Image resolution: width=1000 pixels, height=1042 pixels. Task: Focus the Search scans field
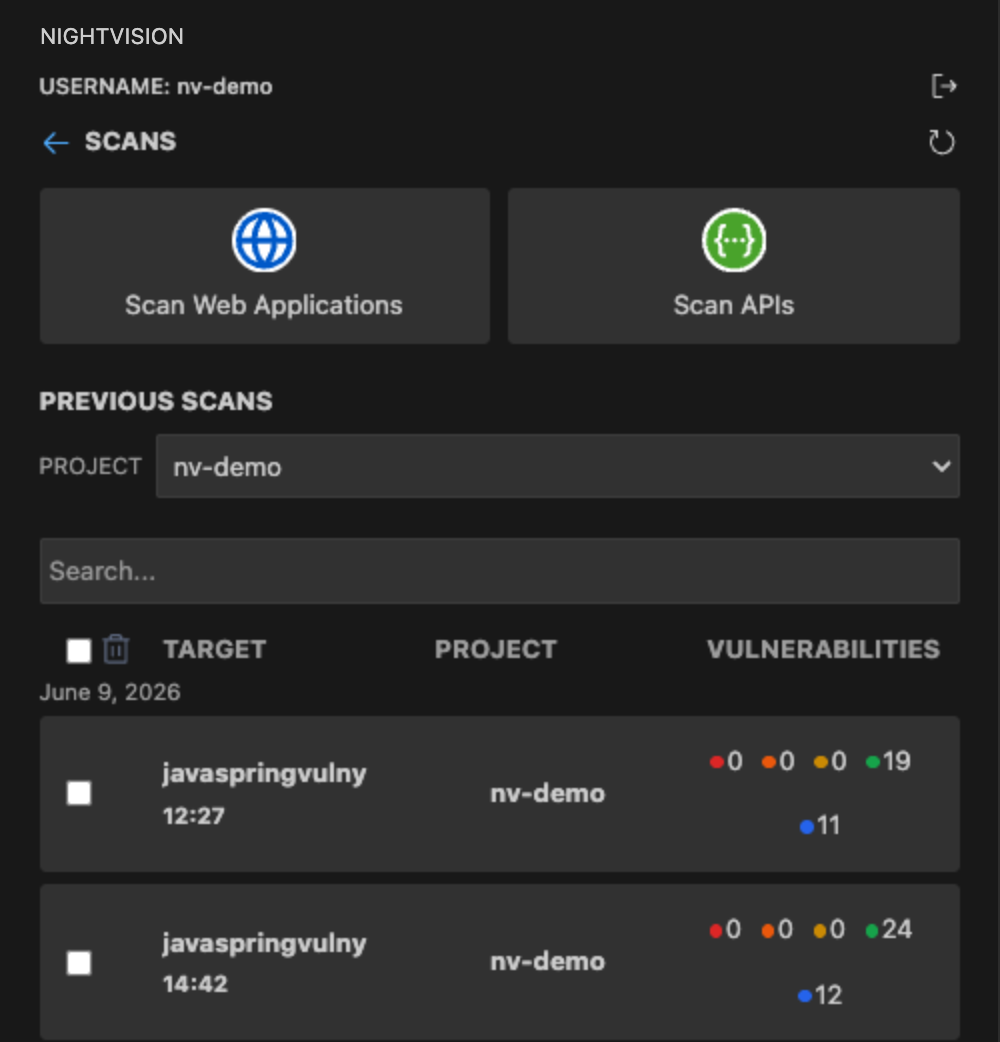click(500, 571)
